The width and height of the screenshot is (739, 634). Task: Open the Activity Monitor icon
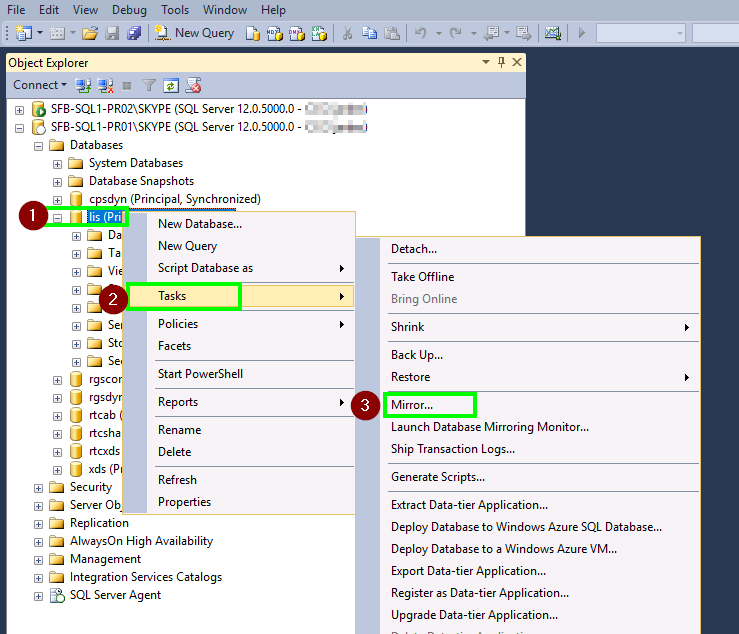click(552, 33)
